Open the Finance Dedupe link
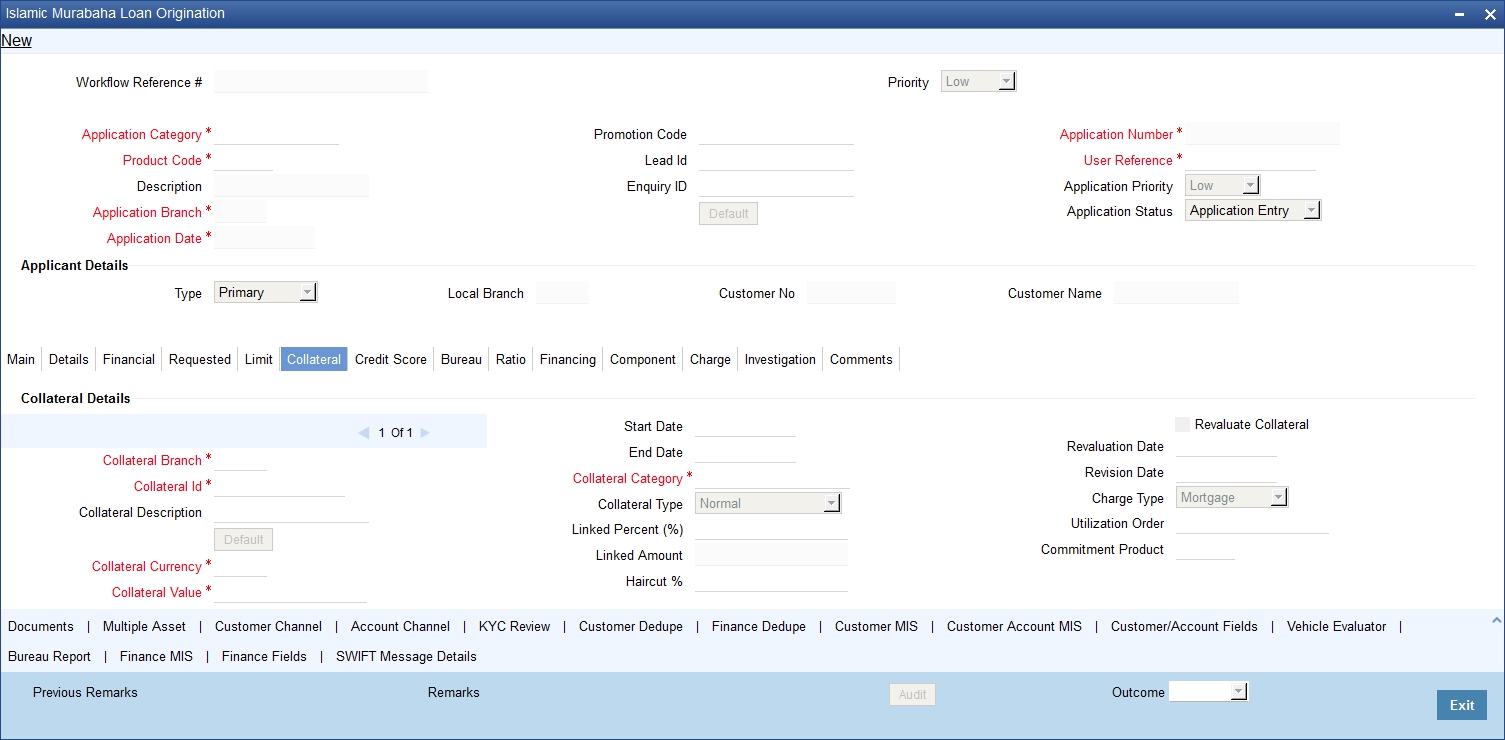Viewport: 1505px width, 740px height. [759, 626]
